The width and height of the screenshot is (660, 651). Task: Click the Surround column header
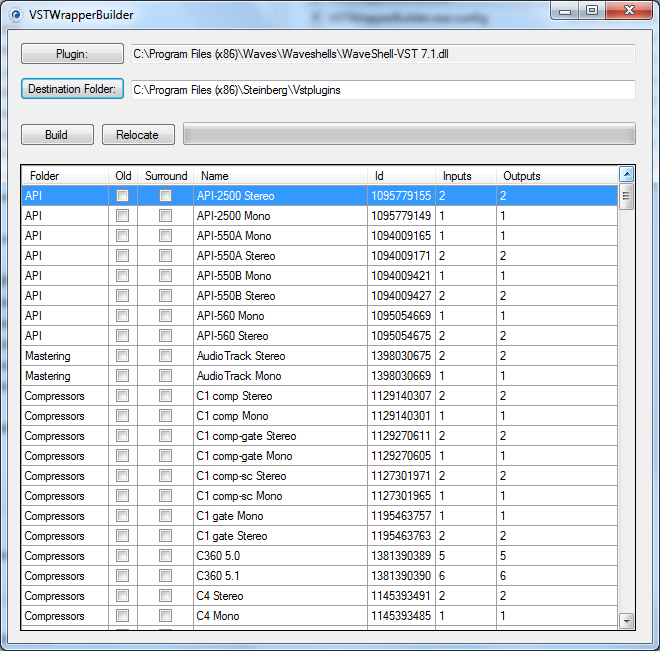click(x=166, y=175)
